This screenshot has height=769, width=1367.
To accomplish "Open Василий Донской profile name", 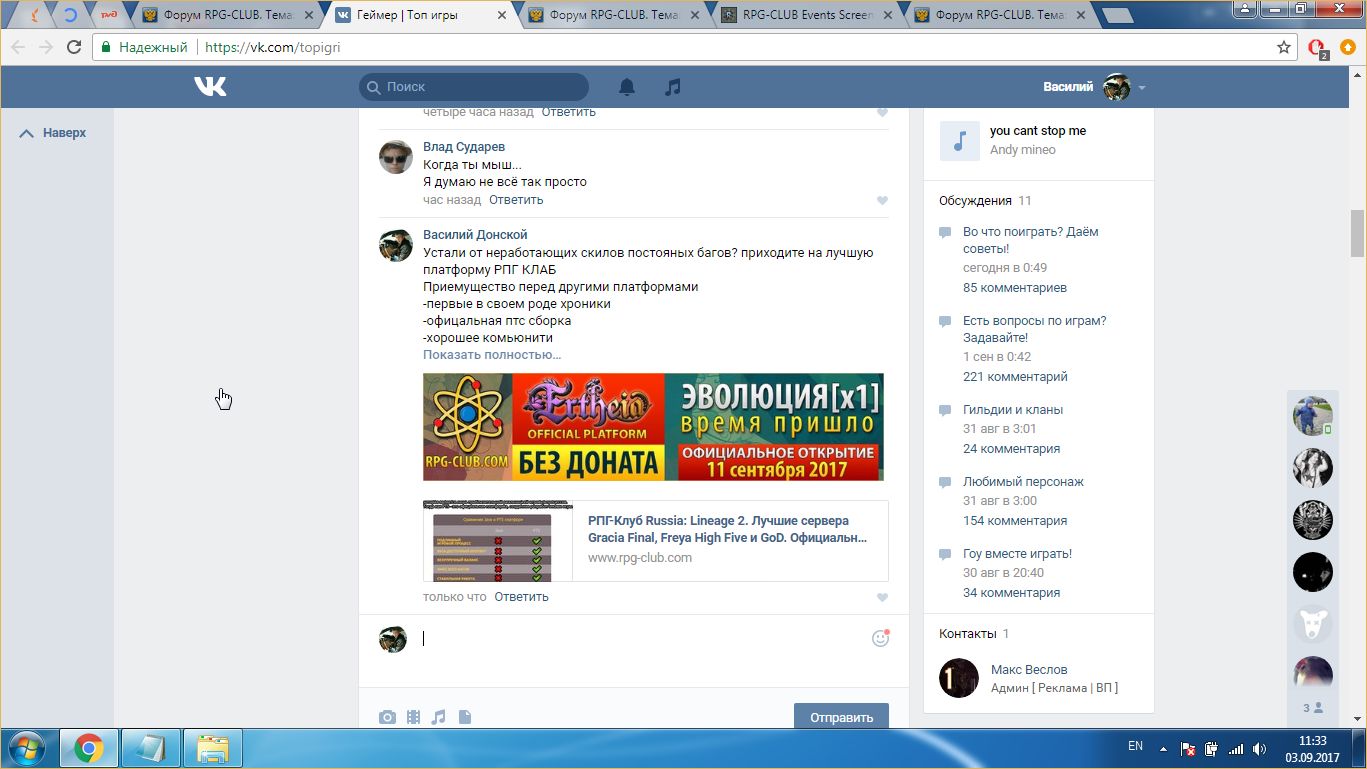I will click(x=475, y=235).
